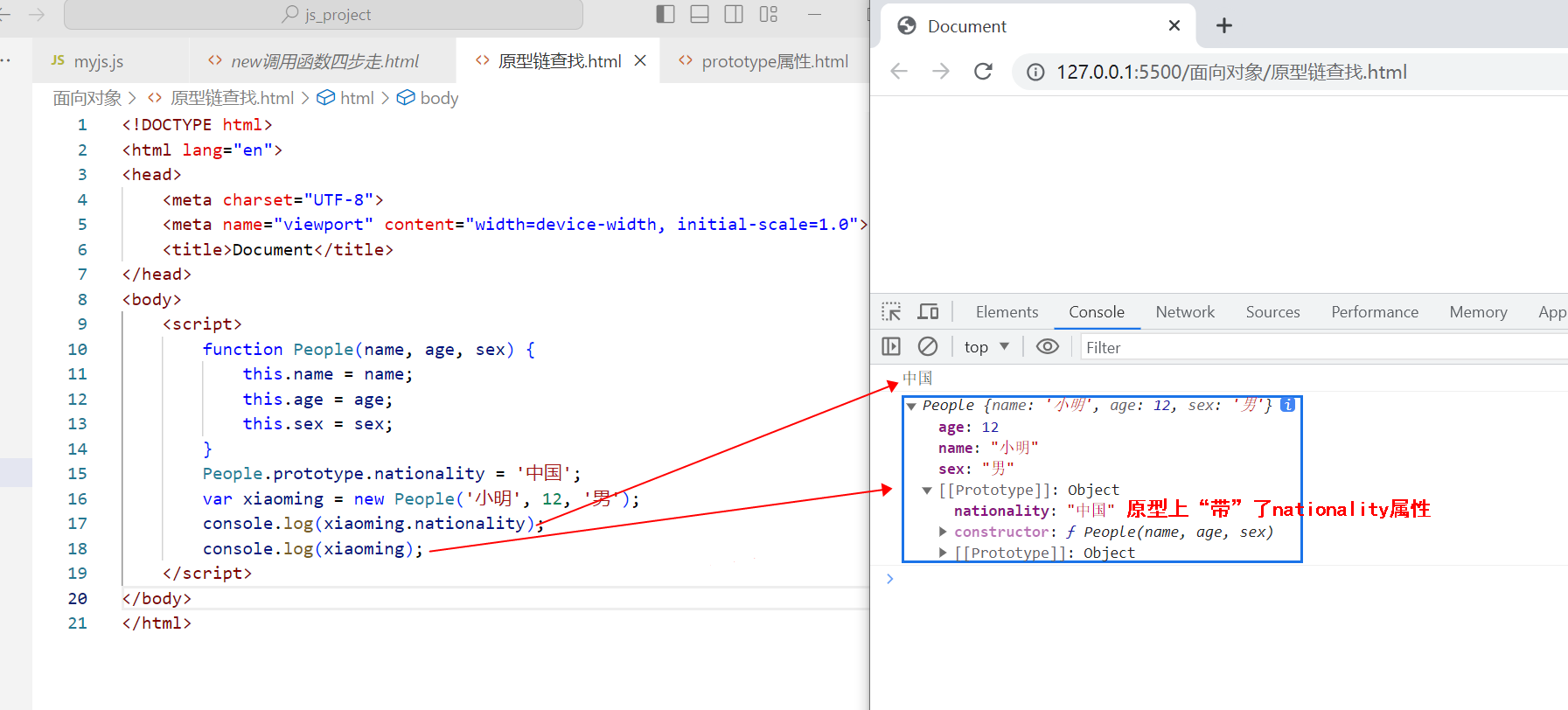Go forward with the VS Code arrow

(x=37, y=15)
